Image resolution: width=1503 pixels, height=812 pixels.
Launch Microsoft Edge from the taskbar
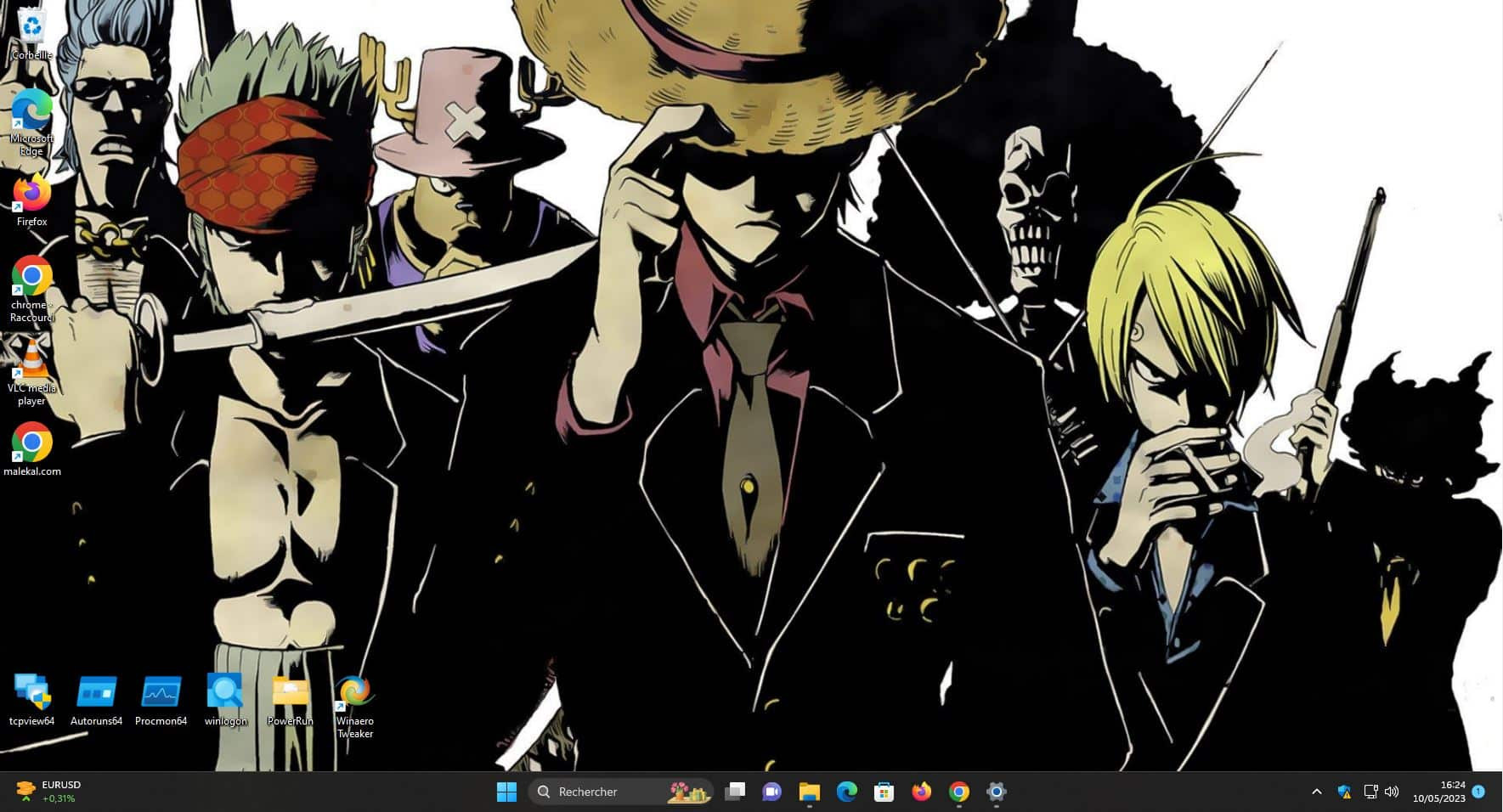(x=846, y=792)
